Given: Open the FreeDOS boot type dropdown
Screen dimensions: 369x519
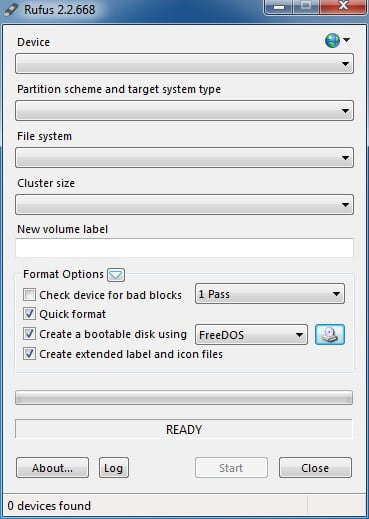Looking at the screenshot, I should 251,334.
